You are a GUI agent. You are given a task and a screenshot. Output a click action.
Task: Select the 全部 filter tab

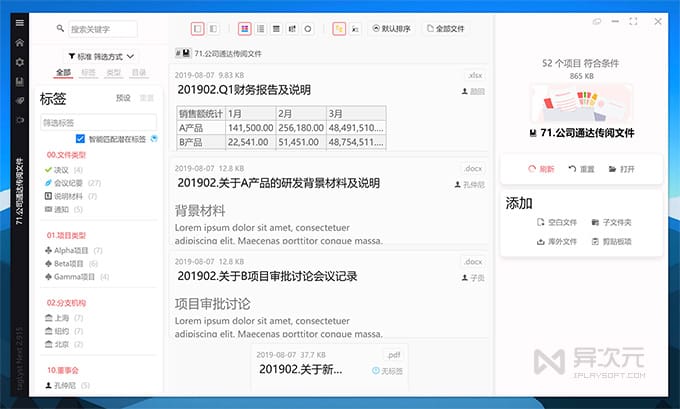(x=63, y=72)
